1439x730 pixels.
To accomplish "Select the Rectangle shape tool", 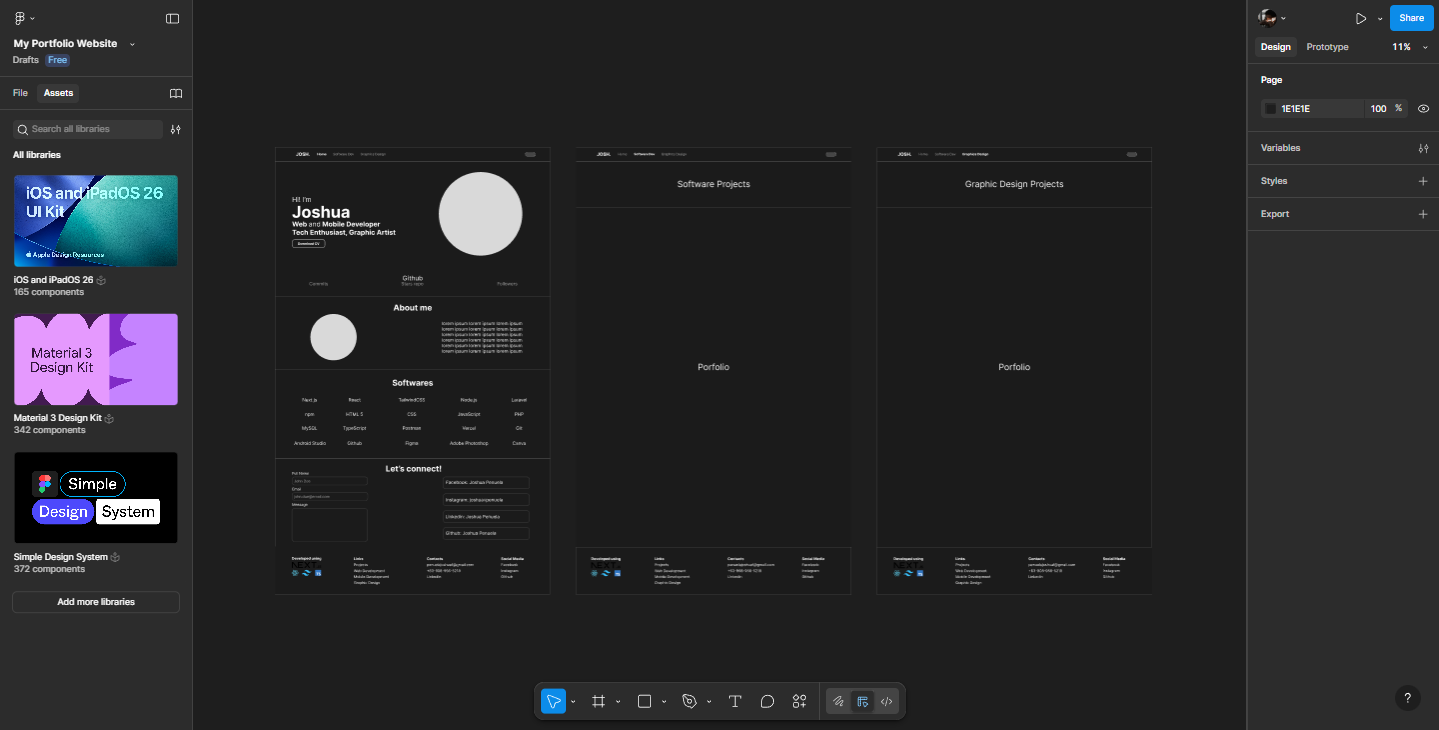I will click(x=644, y=701).
